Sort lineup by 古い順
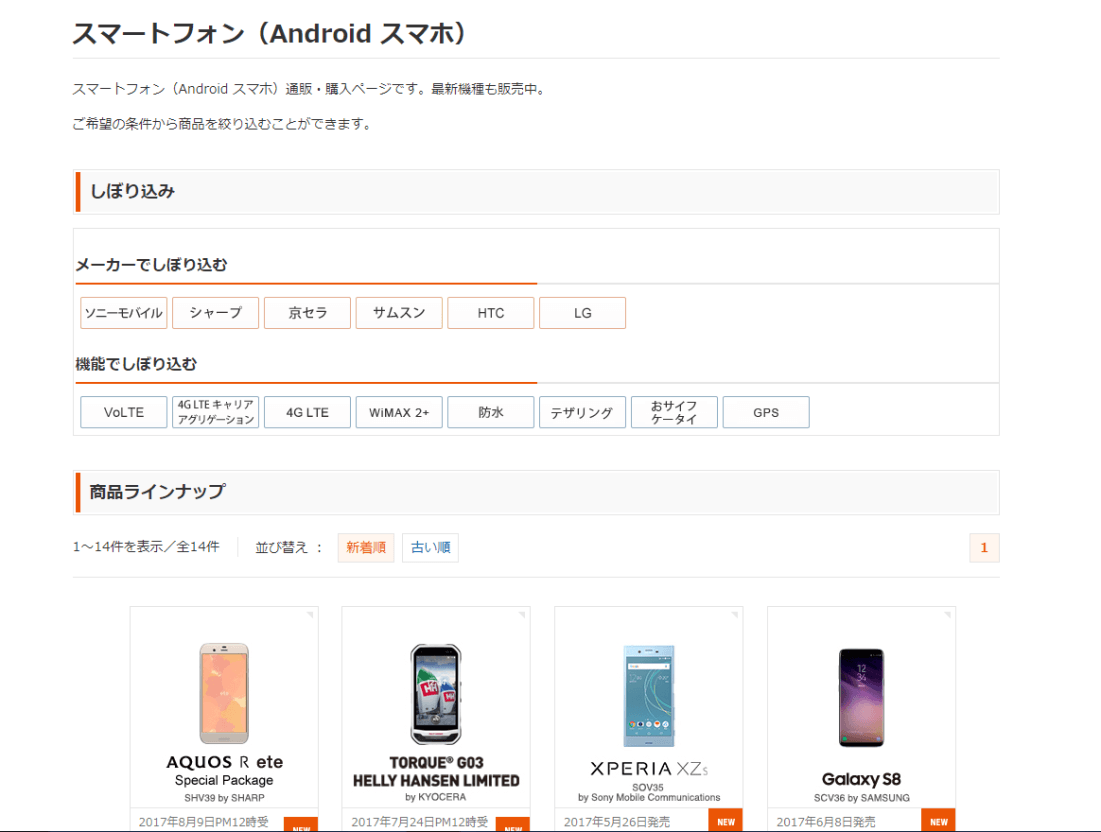 tap(430, 548)
